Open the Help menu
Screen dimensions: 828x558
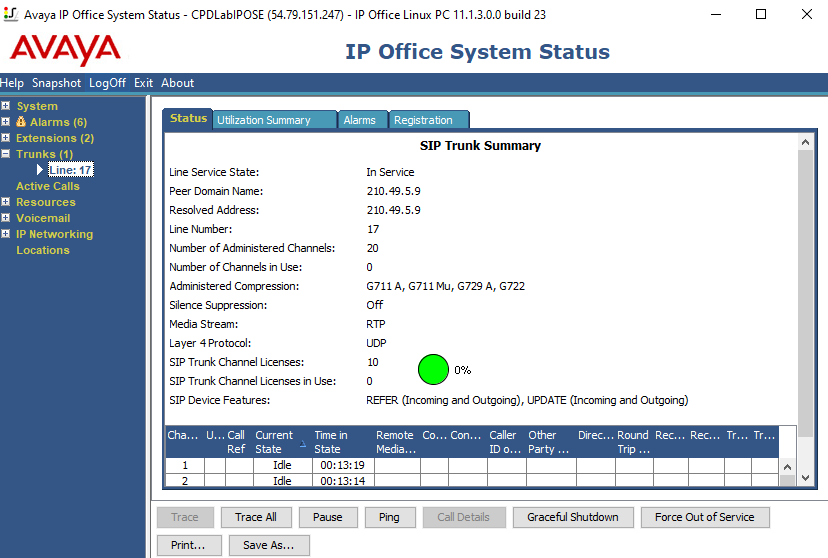[12, 83]
